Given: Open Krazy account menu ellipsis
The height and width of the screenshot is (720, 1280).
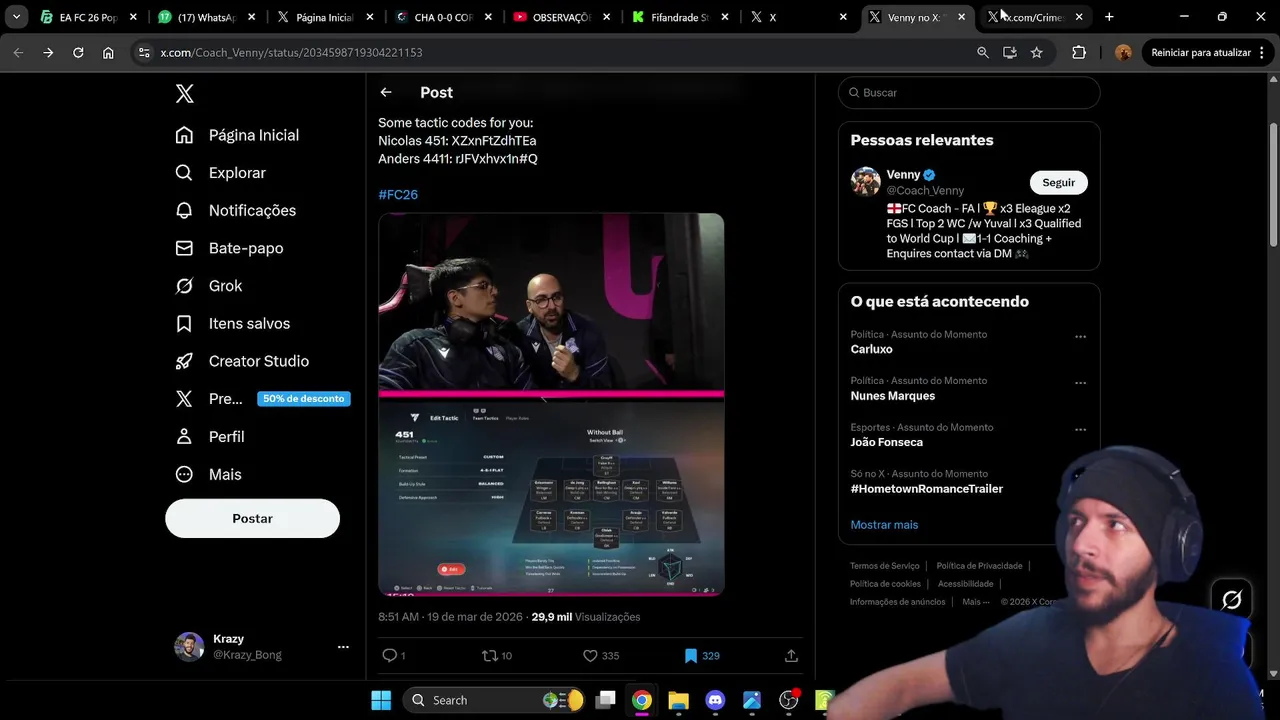Looking at the screenshot, I should point(343,647).
